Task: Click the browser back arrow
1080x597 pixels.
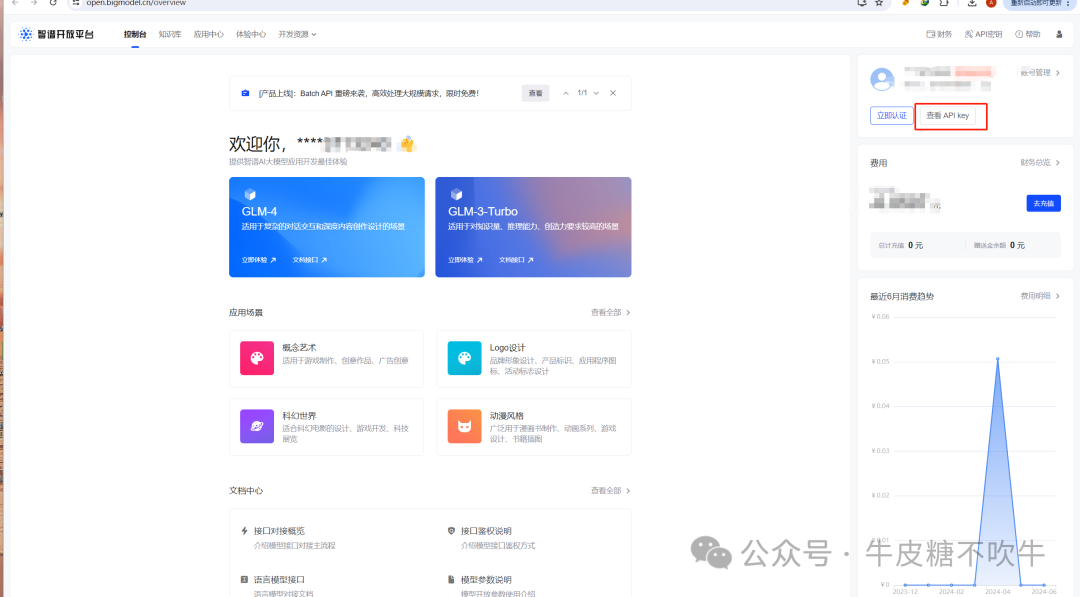Action: tap(15, 3)
